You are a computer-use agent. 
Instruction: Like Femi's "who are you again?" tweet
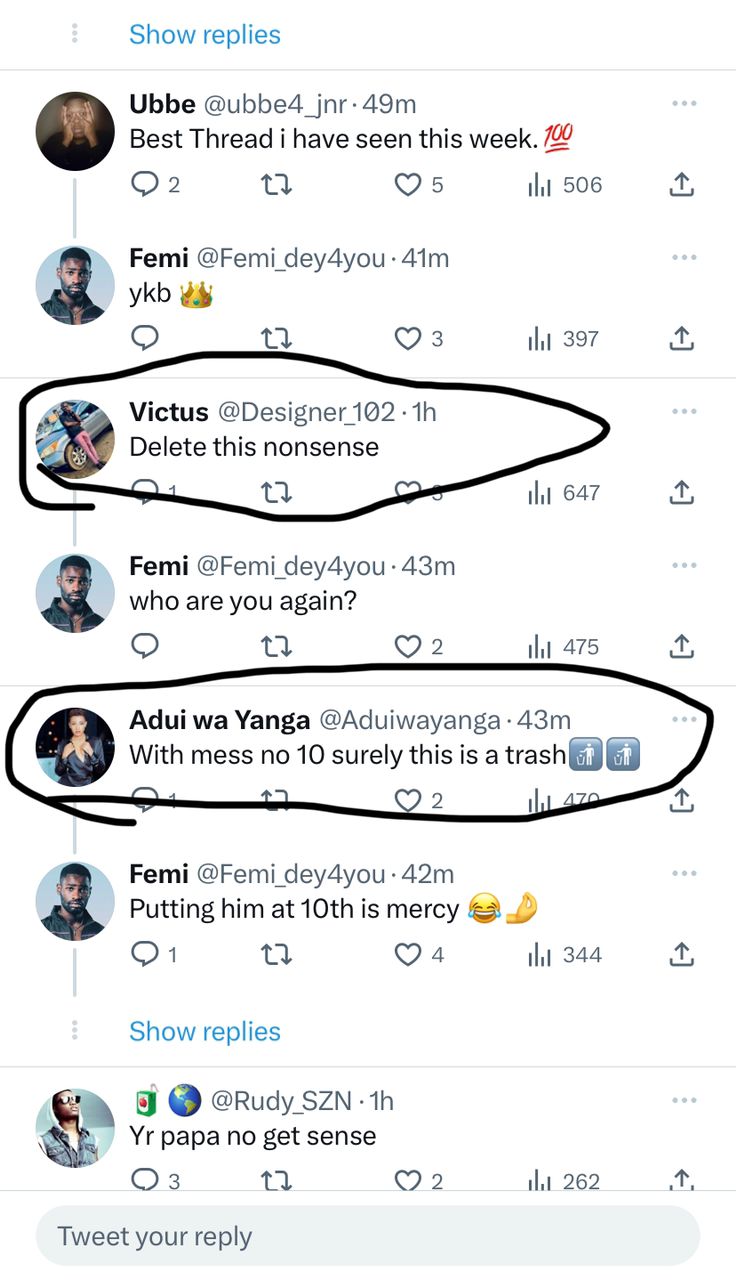pos(408,647)
